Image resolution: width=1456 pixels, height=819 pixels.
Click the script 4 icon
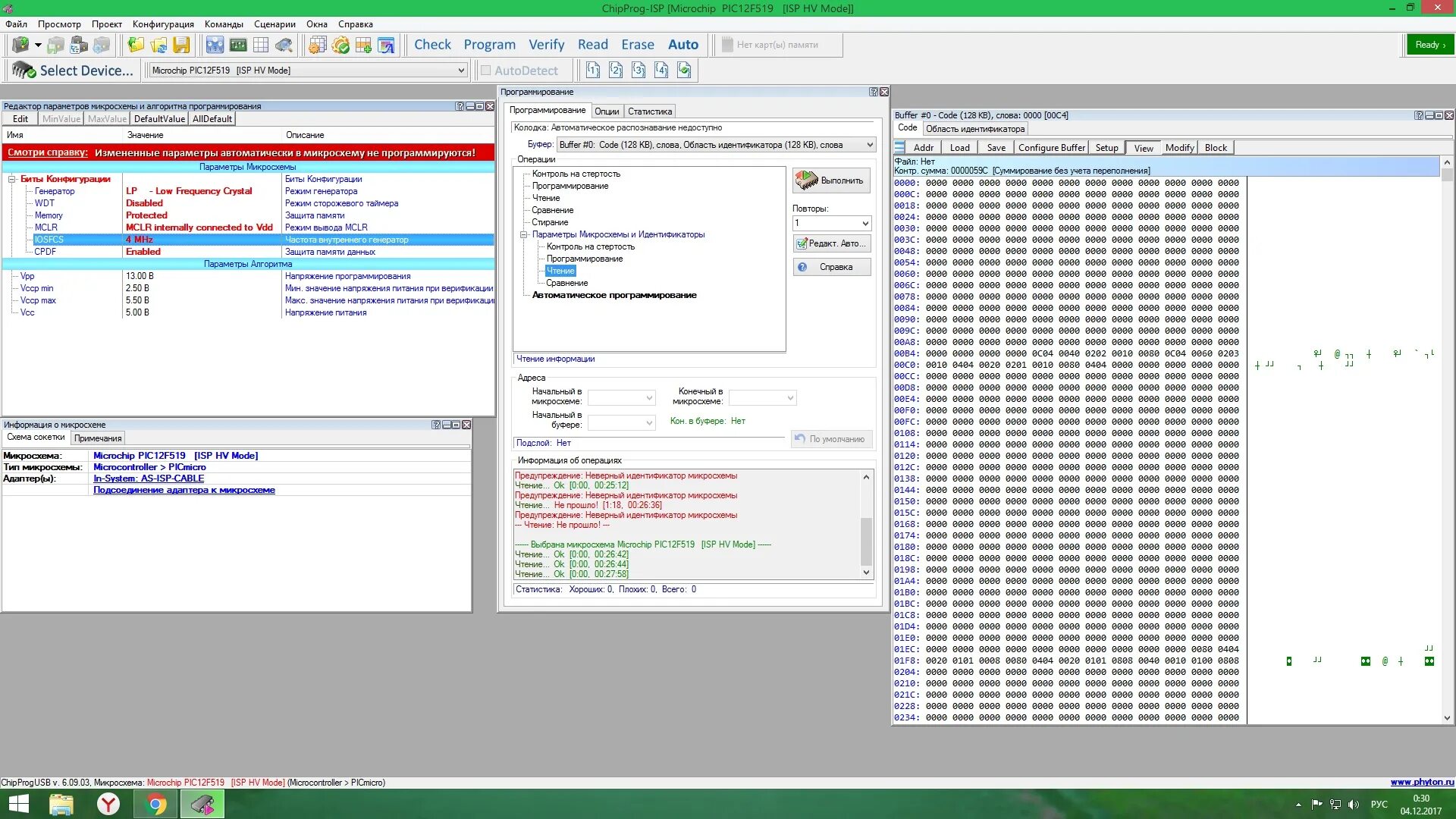click(661, 71)
